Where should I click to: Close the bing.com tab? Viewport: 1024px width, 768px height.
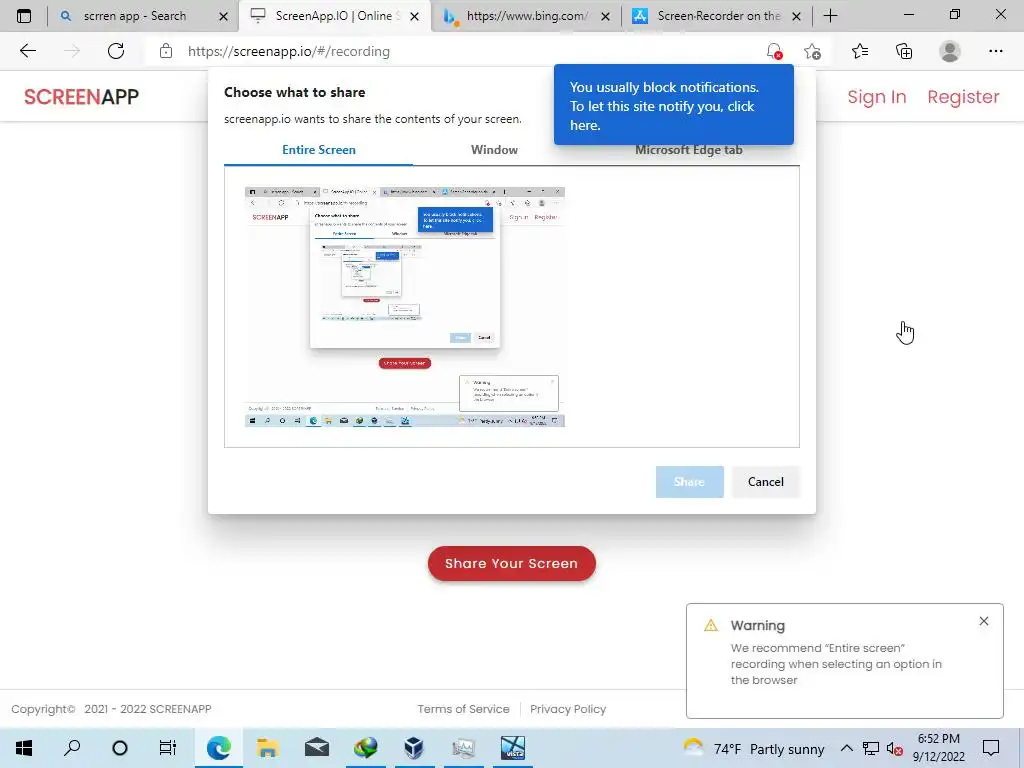point(605,16)
